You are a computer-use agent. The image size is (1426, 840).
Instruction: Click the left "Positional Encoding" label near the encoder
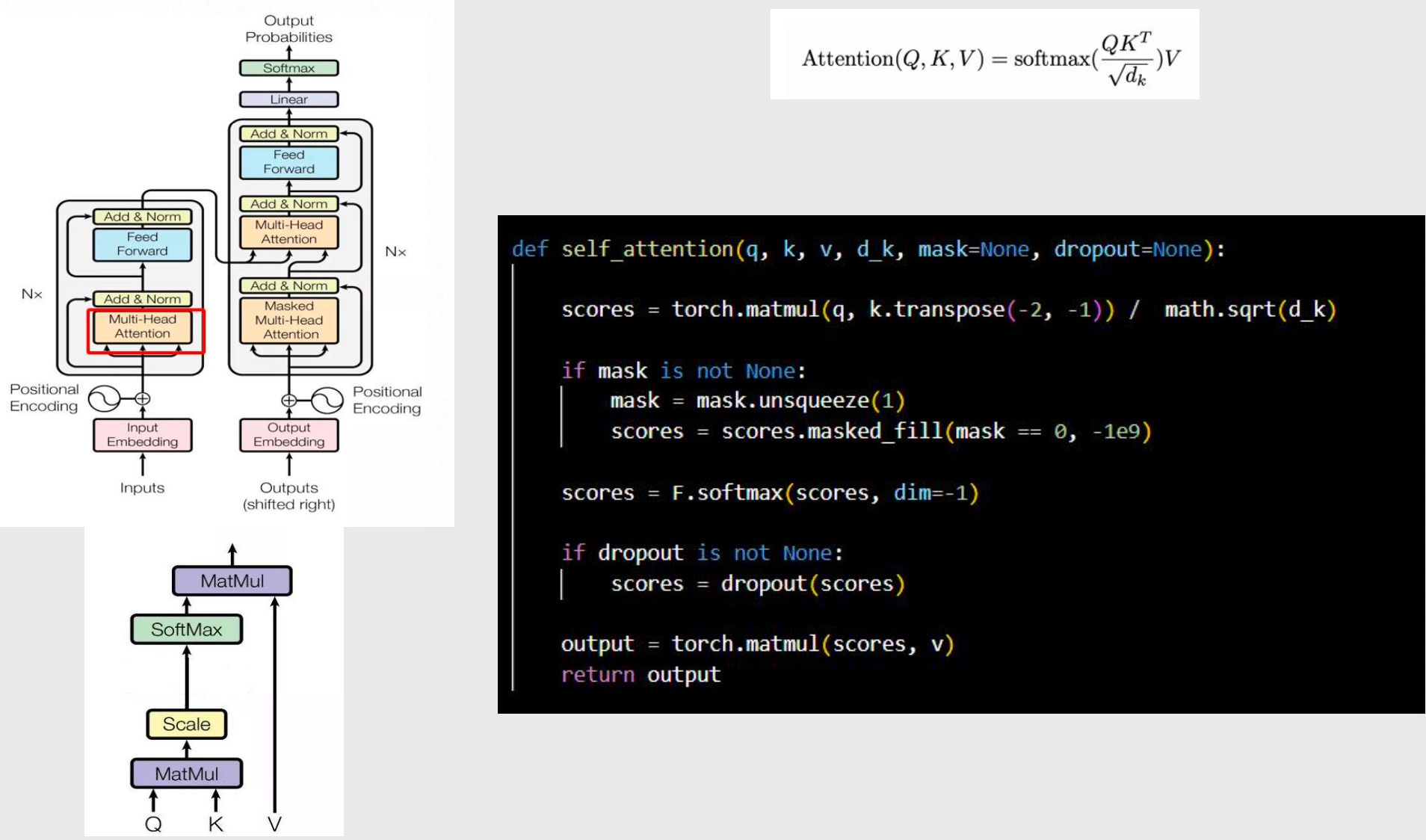44,398
